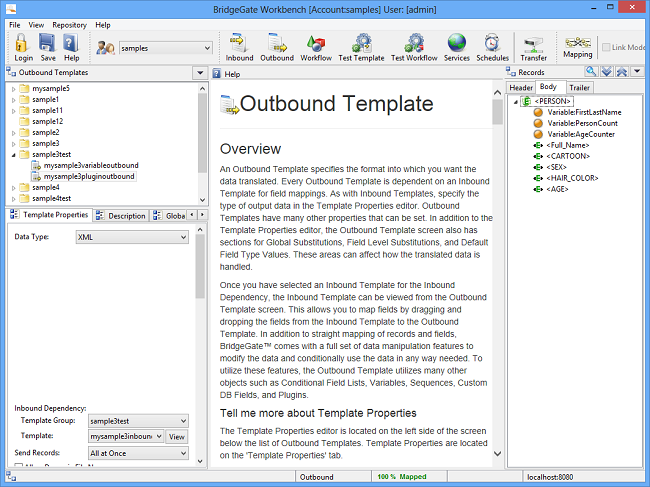Click the help pane scroll down arrow
Screen dimensions: 650x487
coord(497,454)
